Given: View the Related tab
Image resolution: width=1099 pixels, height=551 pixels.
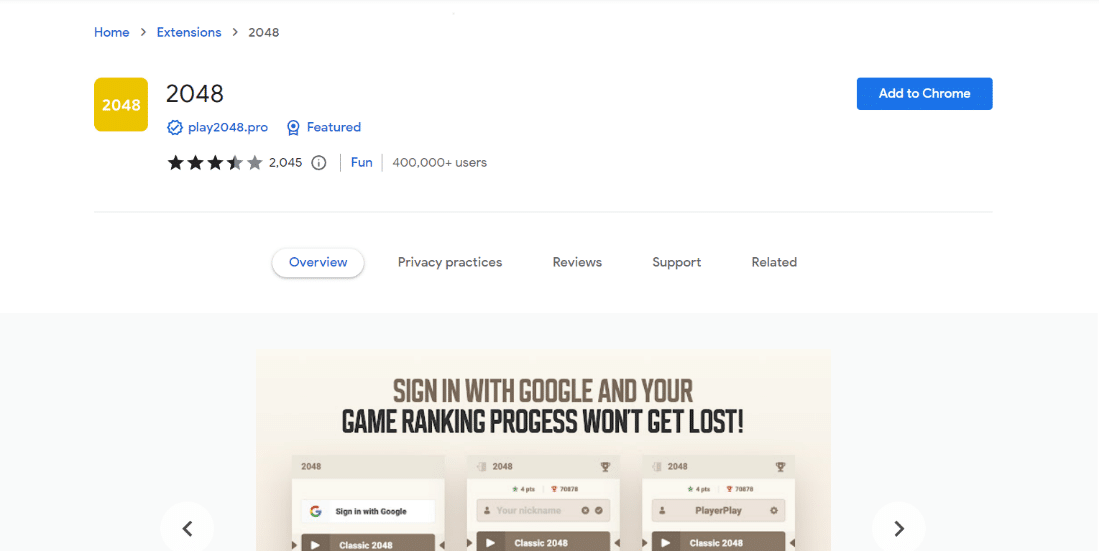Looking at the screenshot, I should [x=774, y=262].
